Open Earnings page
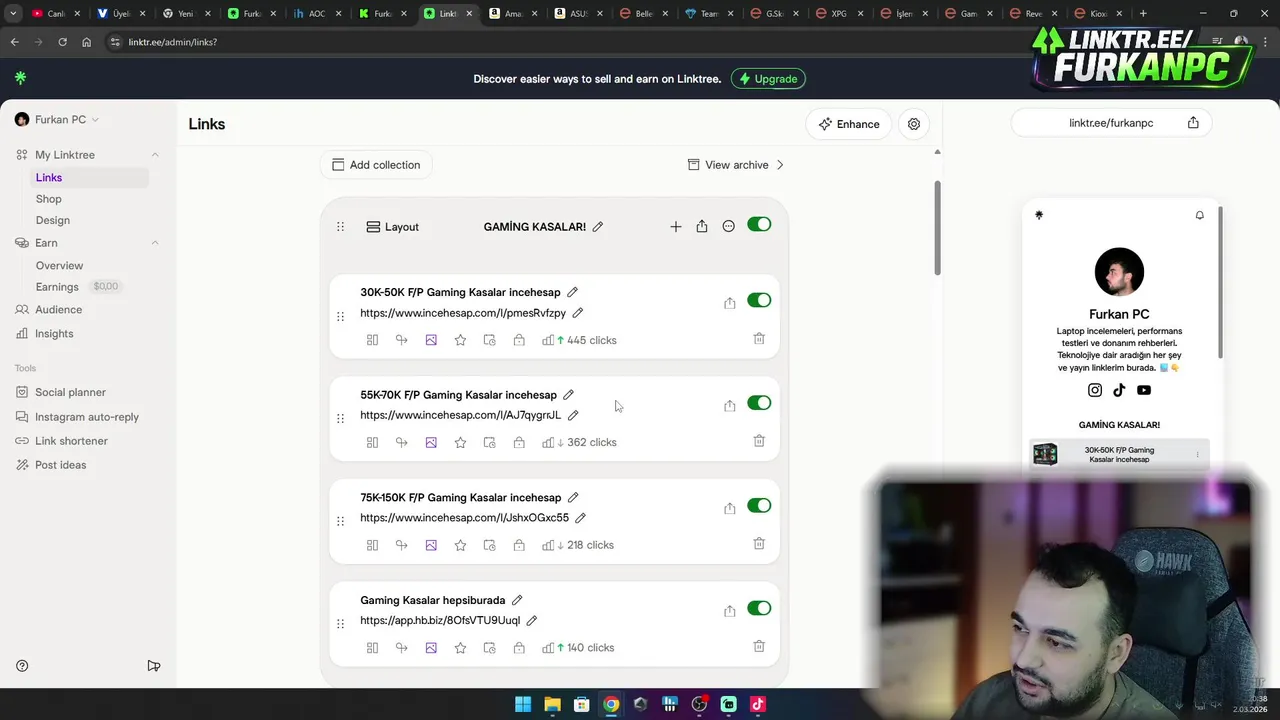1280x720 pixels. 57,287
